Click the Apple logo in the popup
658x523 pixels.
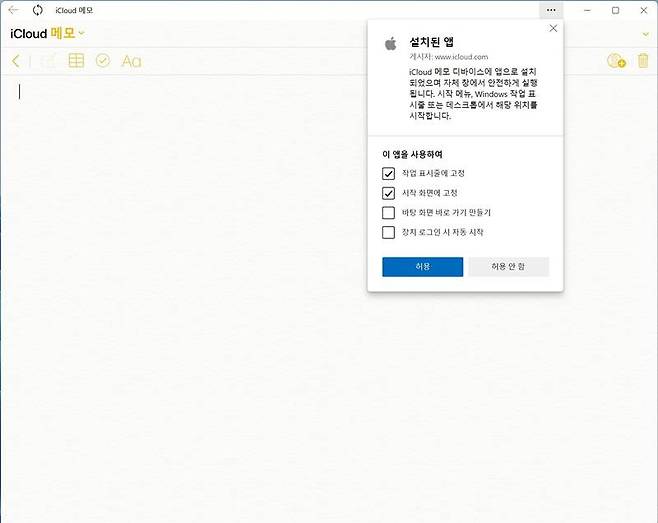click(x=391, y=44)
